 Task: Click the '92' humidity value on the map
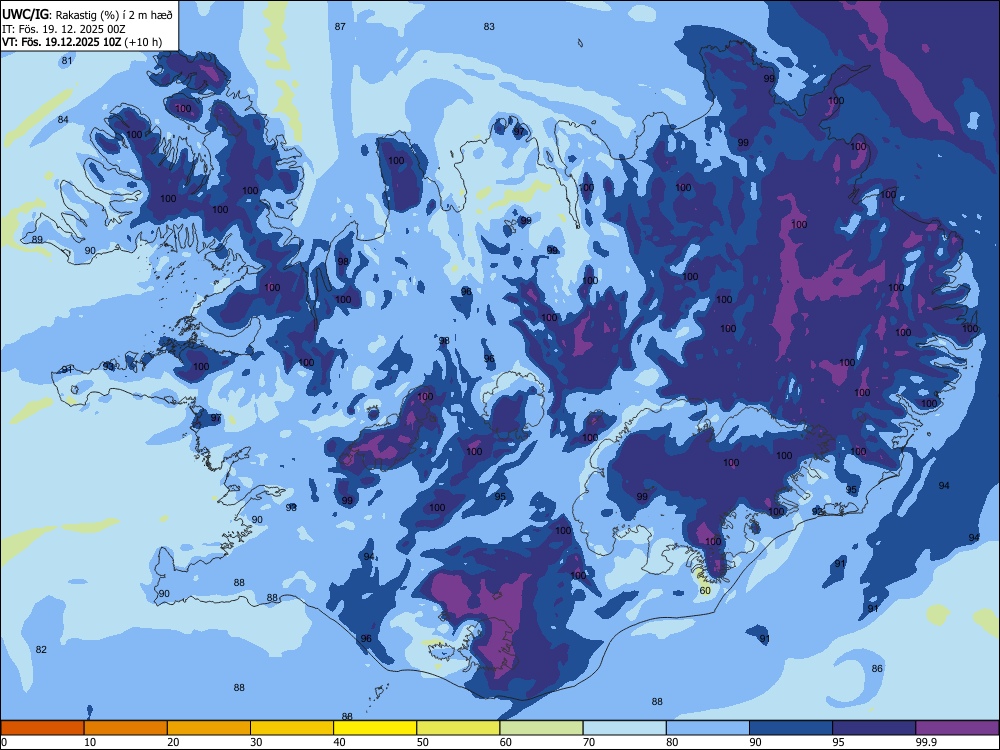pyautogui.click(x=818, y=511)
